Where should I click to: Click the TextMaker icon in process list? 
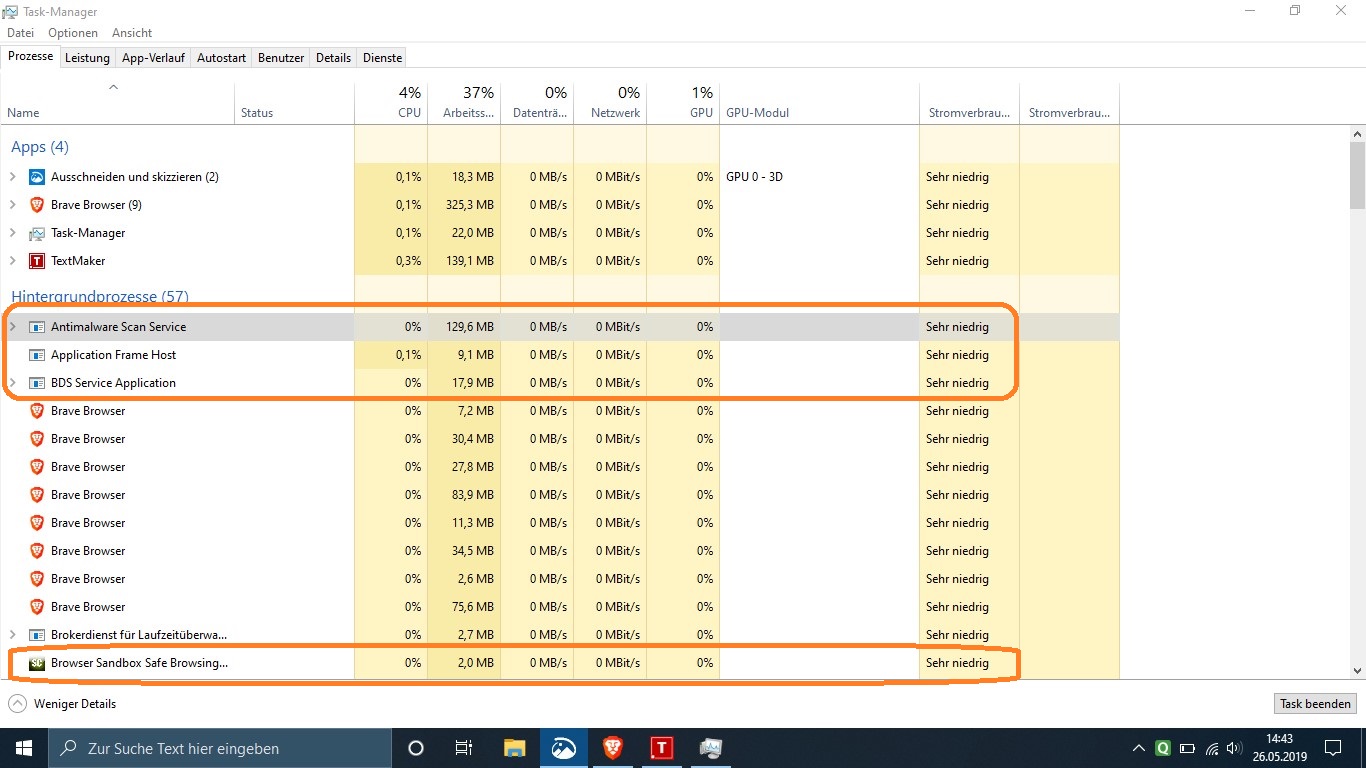[37, 261]
